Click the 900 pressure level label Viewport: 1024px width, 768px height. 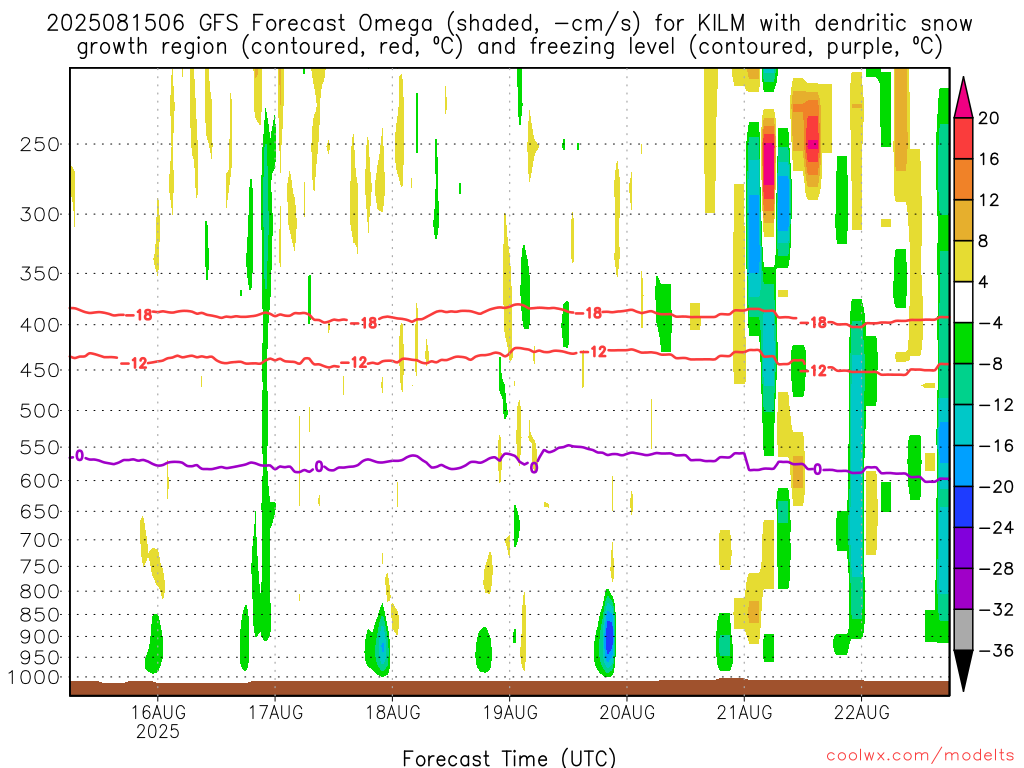click(x=40, y=637)
